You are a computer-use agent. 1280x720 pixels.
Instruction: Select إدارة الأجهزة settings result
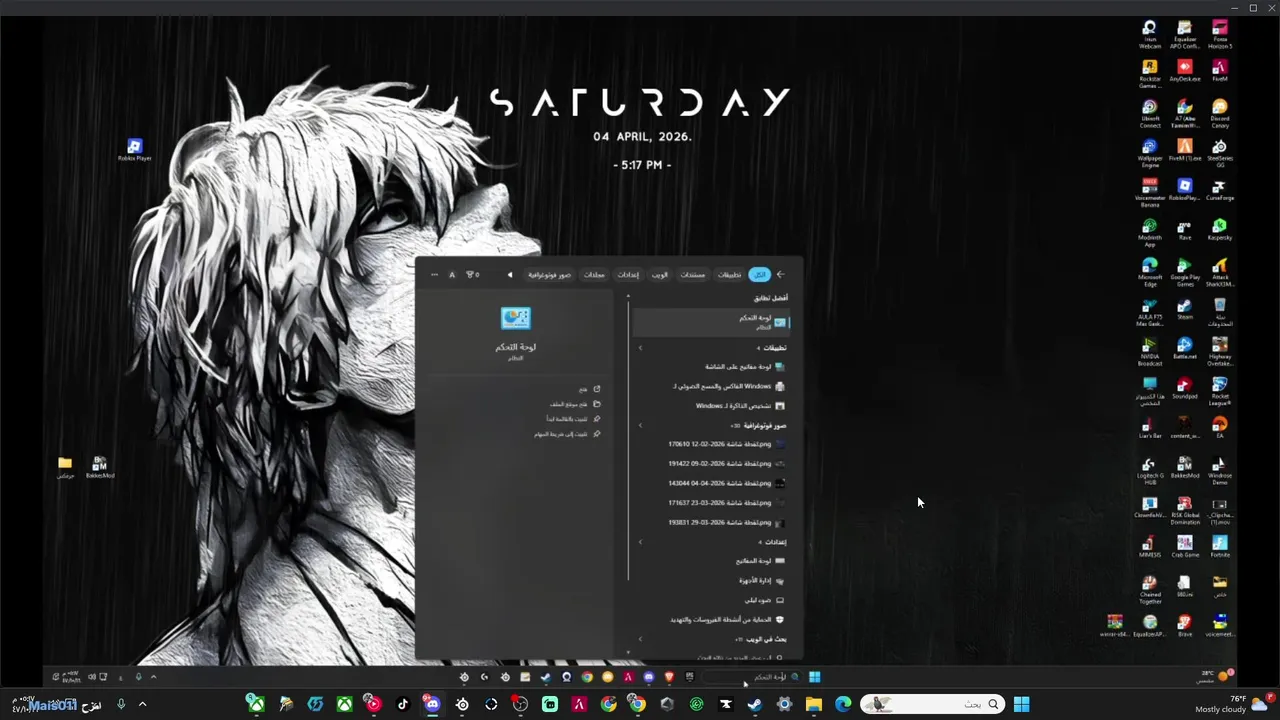point(711,580)
